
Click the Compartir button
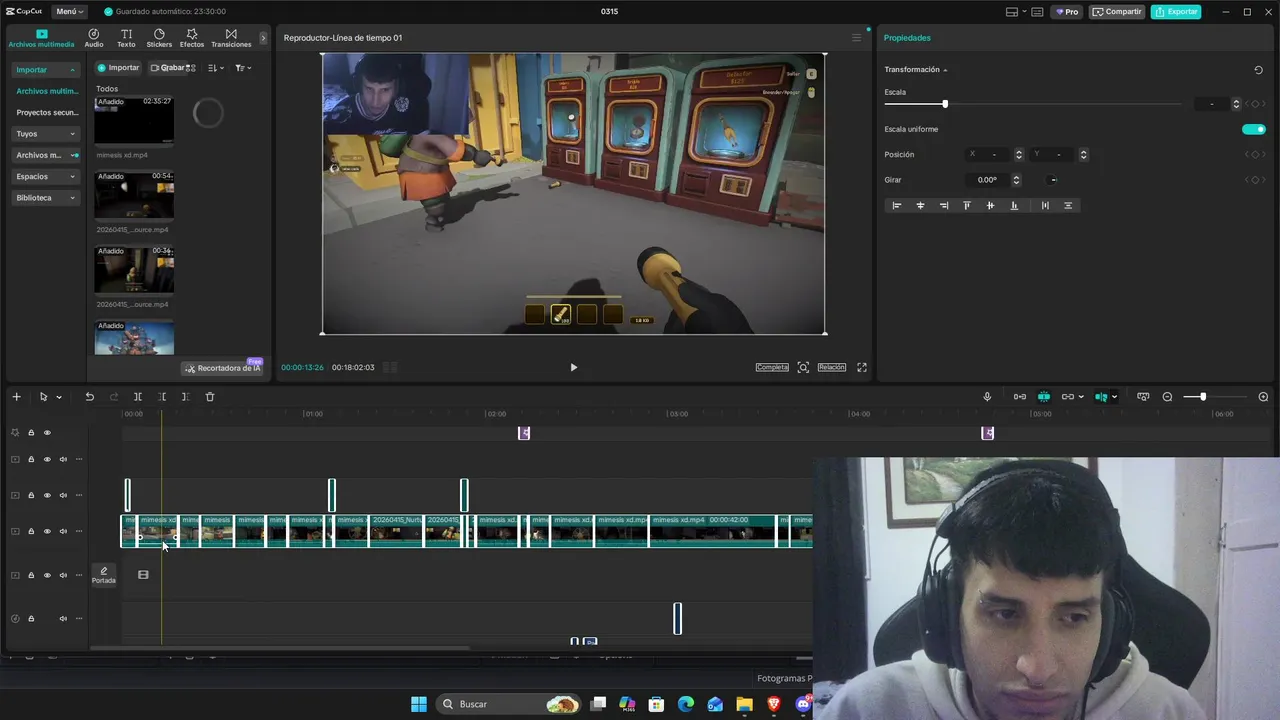(x=1117, y=12)
